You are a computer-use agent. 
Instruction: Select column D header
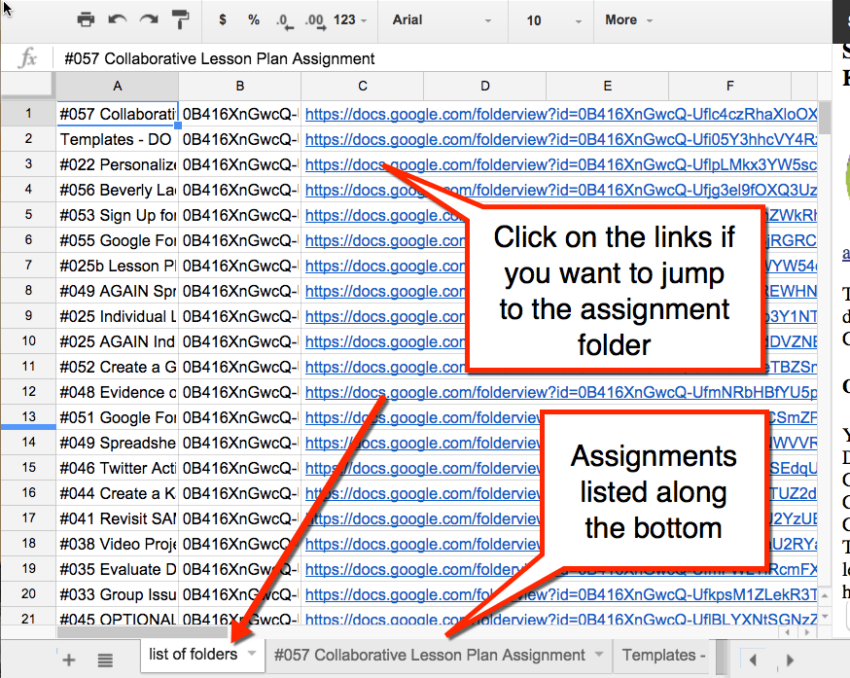coord(485,86)
